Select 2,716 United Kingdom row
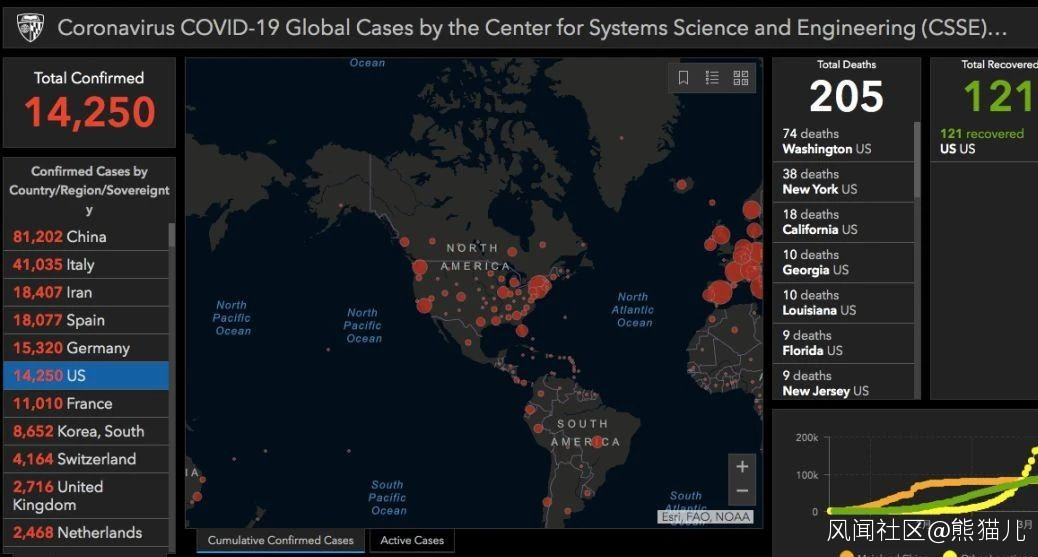This screenshot has width=1038, height=557. pos(86,495)
